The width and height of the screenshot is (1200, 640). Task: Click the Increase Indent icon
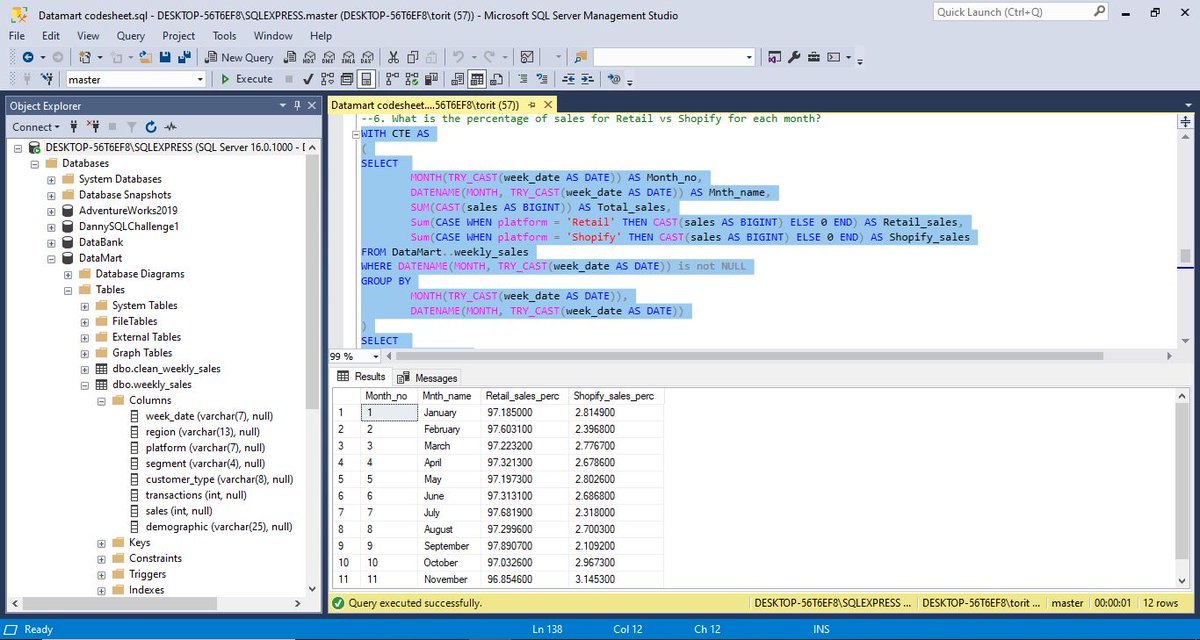(x=587, y=79)
